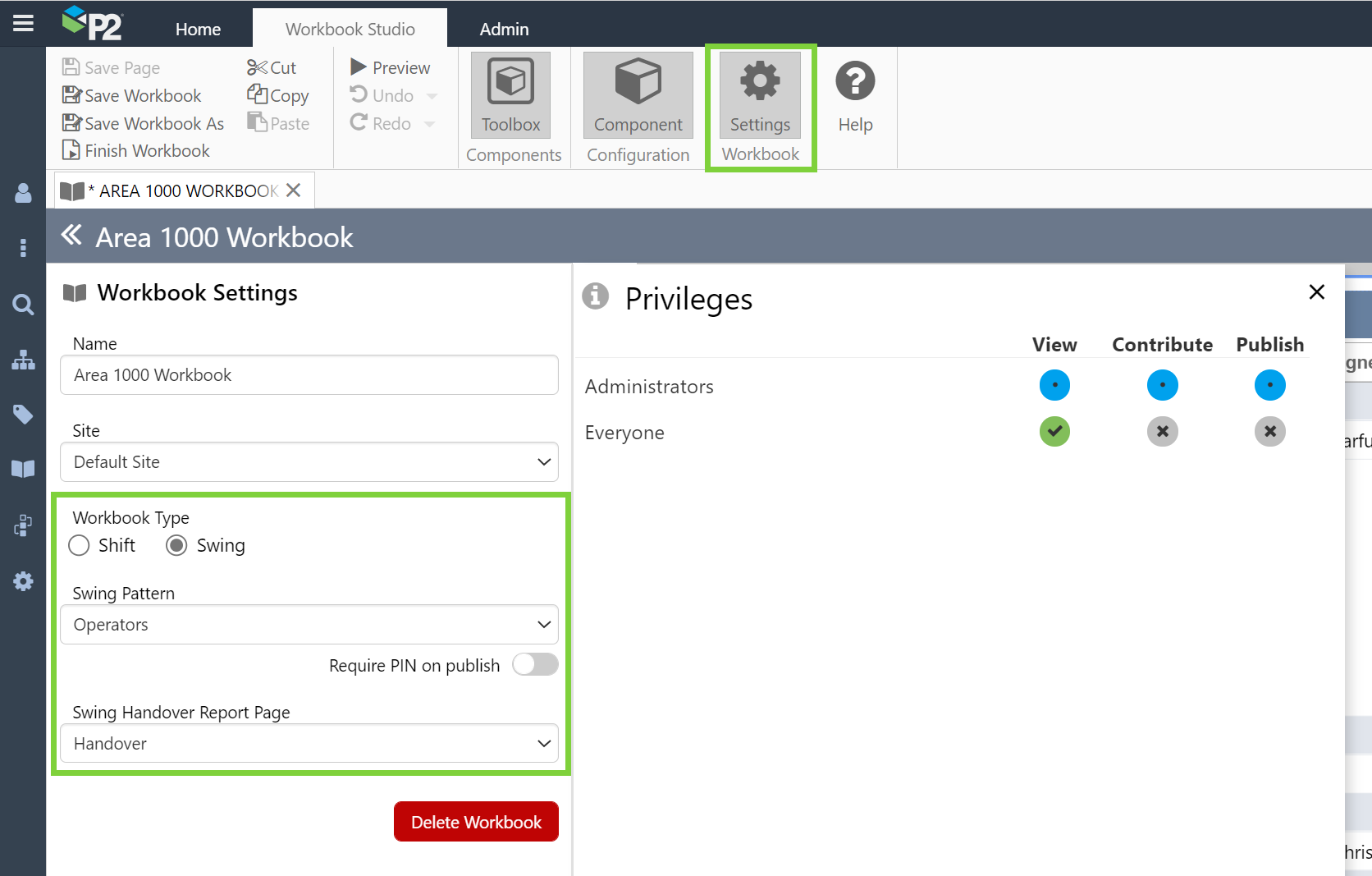
Task: Switch to the Home tab
Action: coord(198,30)
